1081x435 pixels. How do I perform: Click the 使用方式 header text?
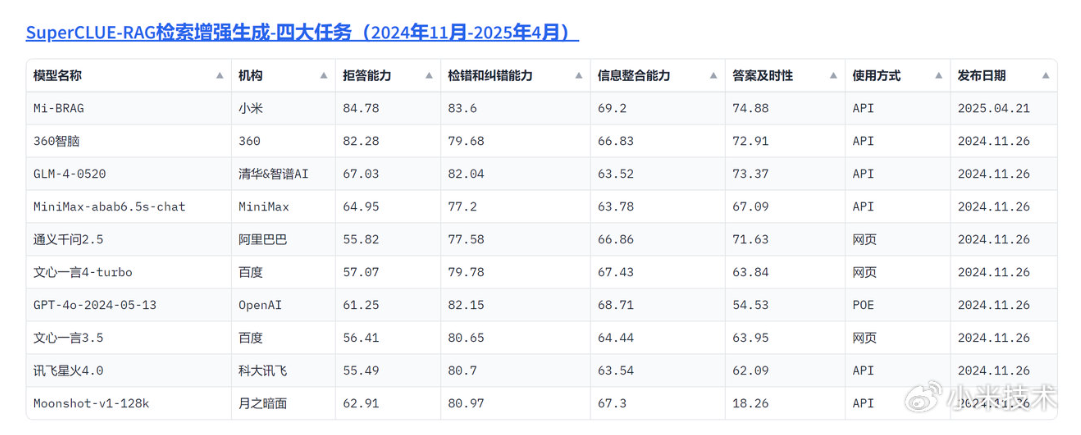(x=876, y=76)
